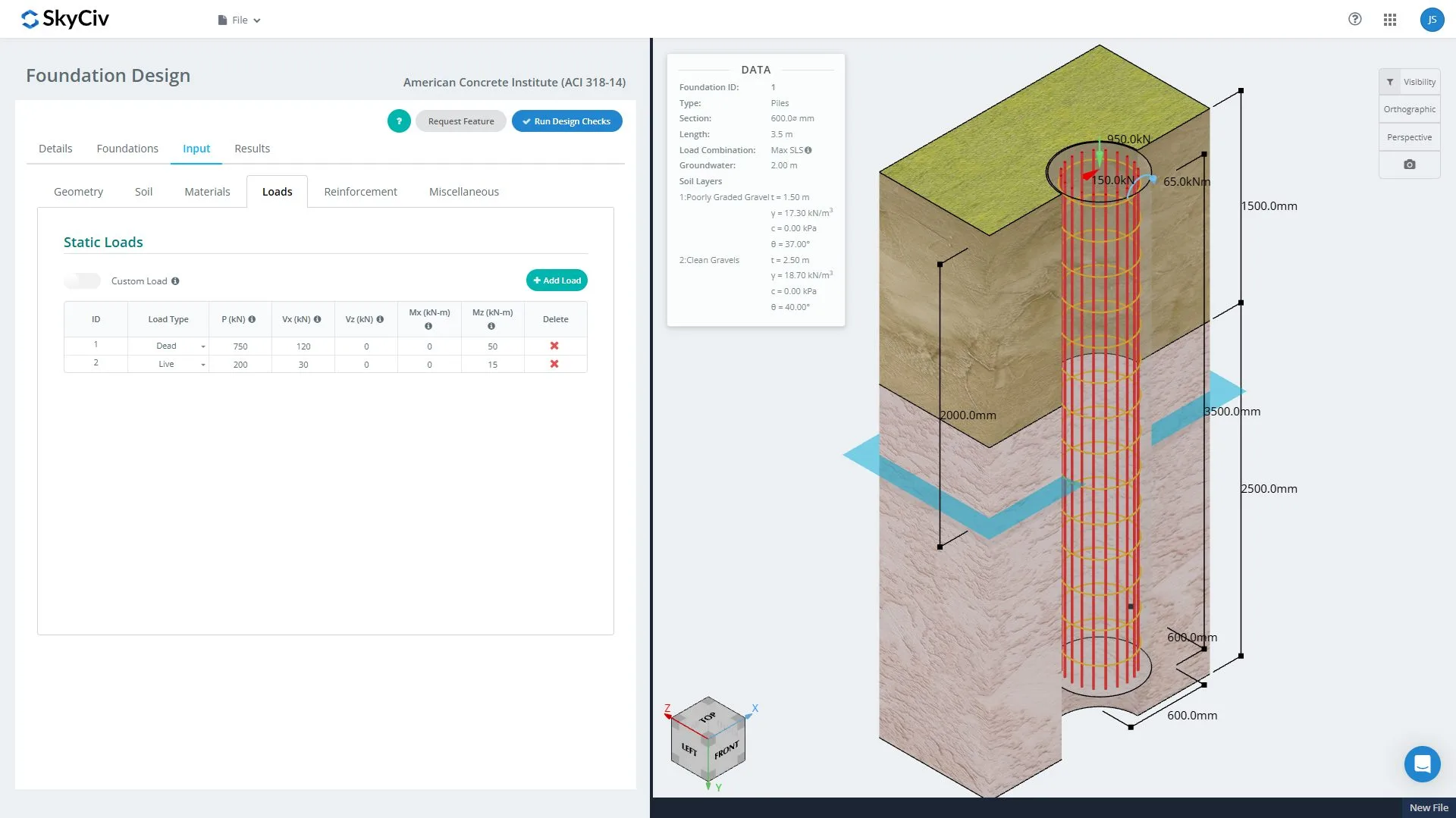Image resolution: width=1456 pixels, height=818 pixels.
Task: Click the camera screenshot icon
Action: tap(1409, 165)
